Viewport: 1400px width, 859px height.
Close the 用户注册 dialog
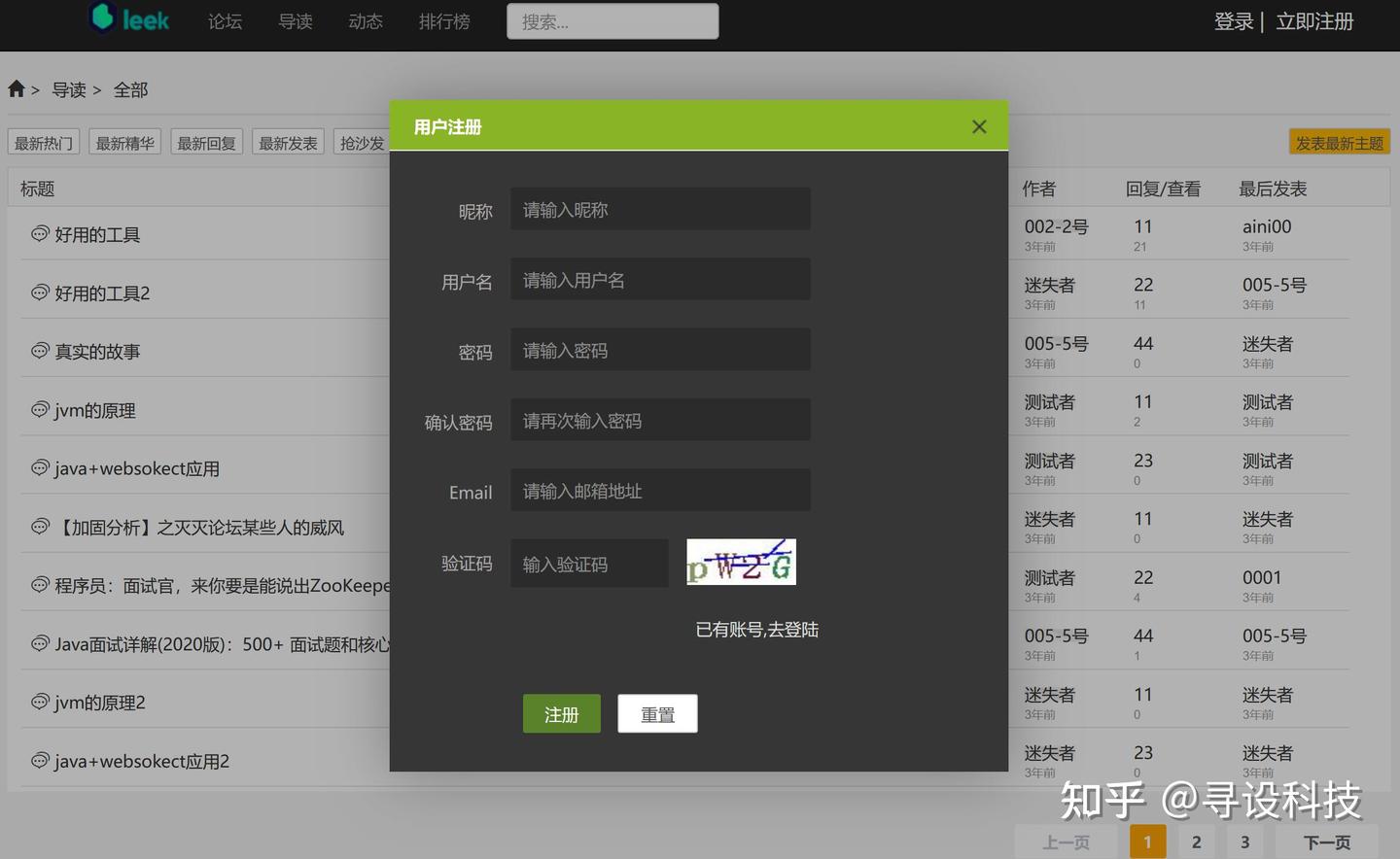(x=978, y=126)
